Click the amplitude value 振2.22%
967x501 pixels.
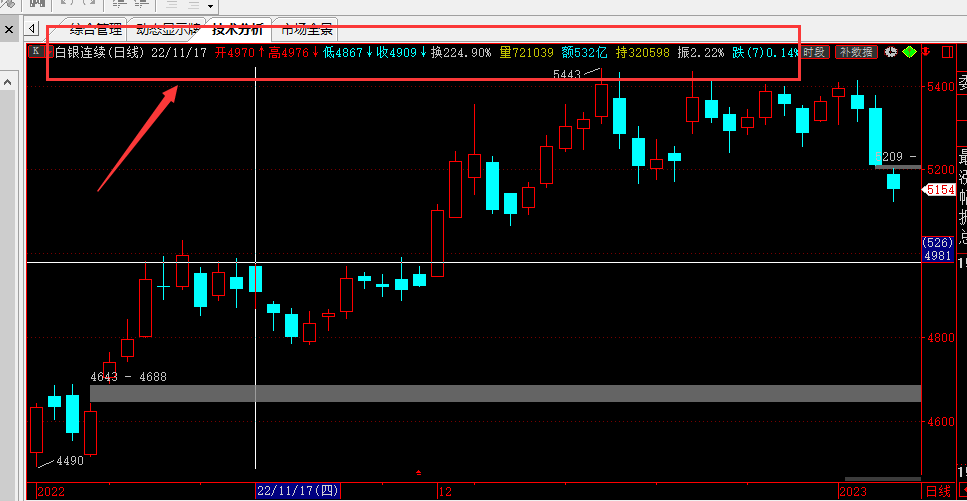pyautogui.click(x=701, y=52)
